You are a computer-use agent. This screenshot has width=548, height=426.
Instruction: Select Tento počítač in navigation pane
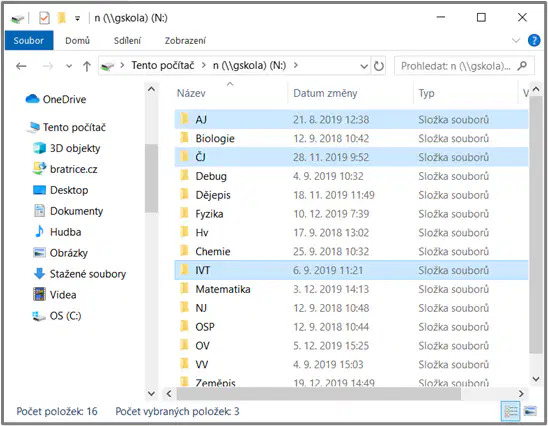click(66, 127)
